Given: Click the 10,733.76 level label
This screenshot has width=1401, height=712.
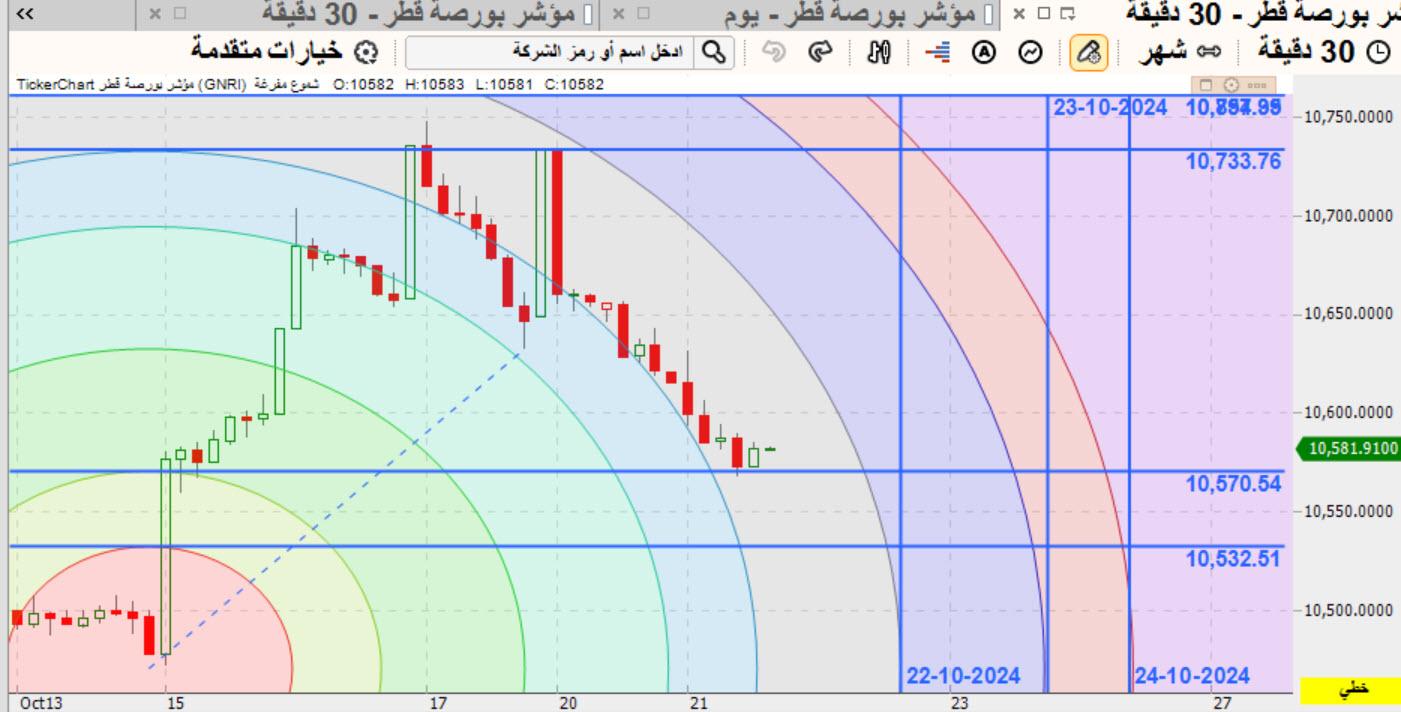Looking at the screenshot, I should point(1234,161).
